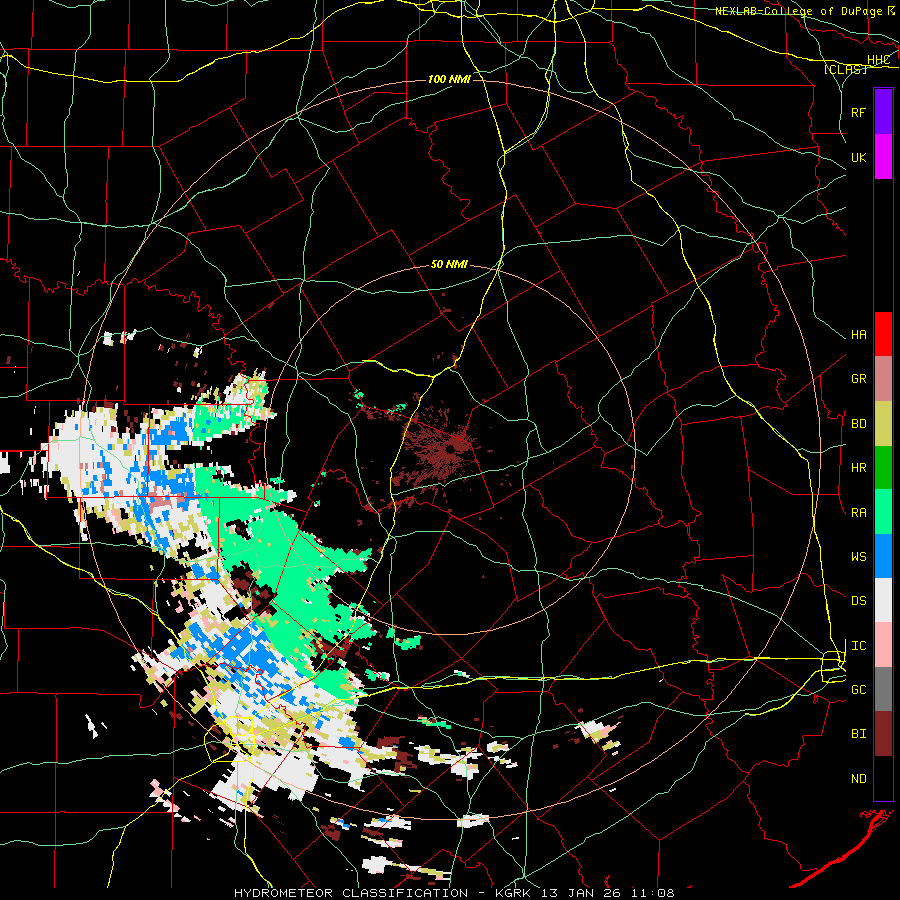Click the UK legend label
Image resolution: width=900 pixels, height=900 pixels.
(x=859, y=157)
